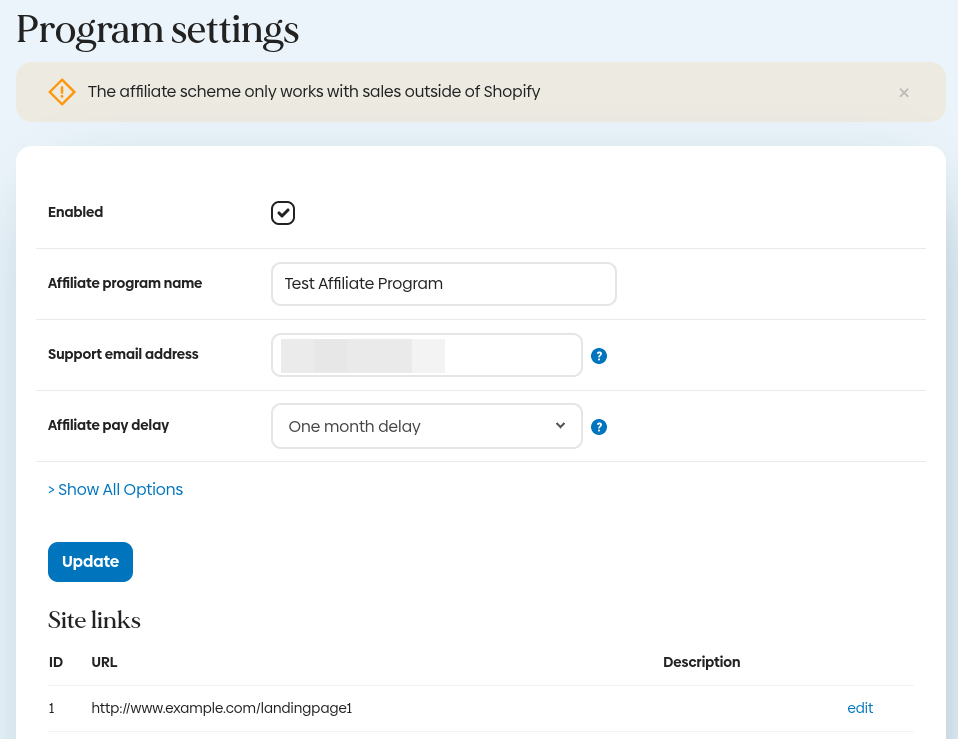Edit the Affiliate program name field
958x739 pixels.
tap(444, 284)
